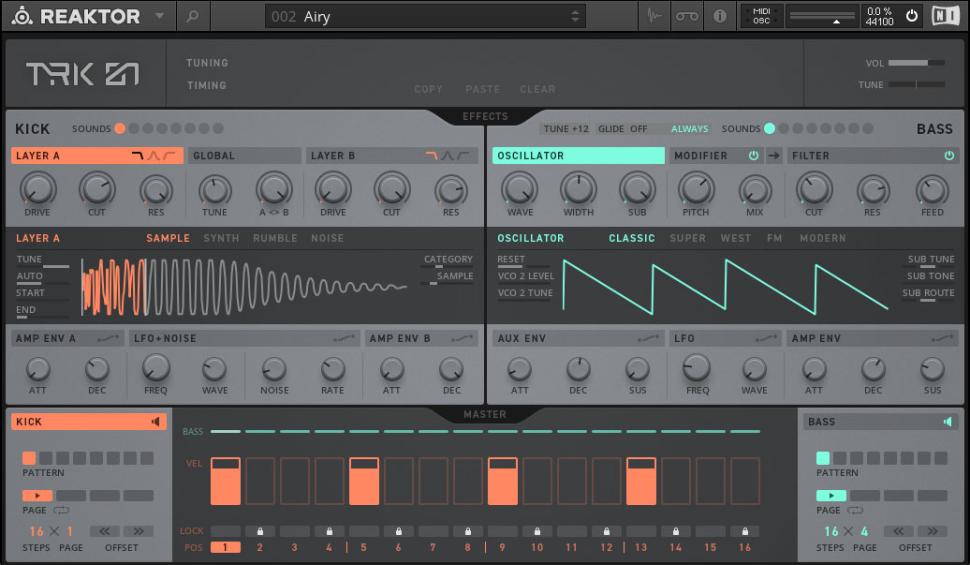Click the recorder tape icon in header
The width and height of the screenshot is (970, 565).
pos(686,16)
